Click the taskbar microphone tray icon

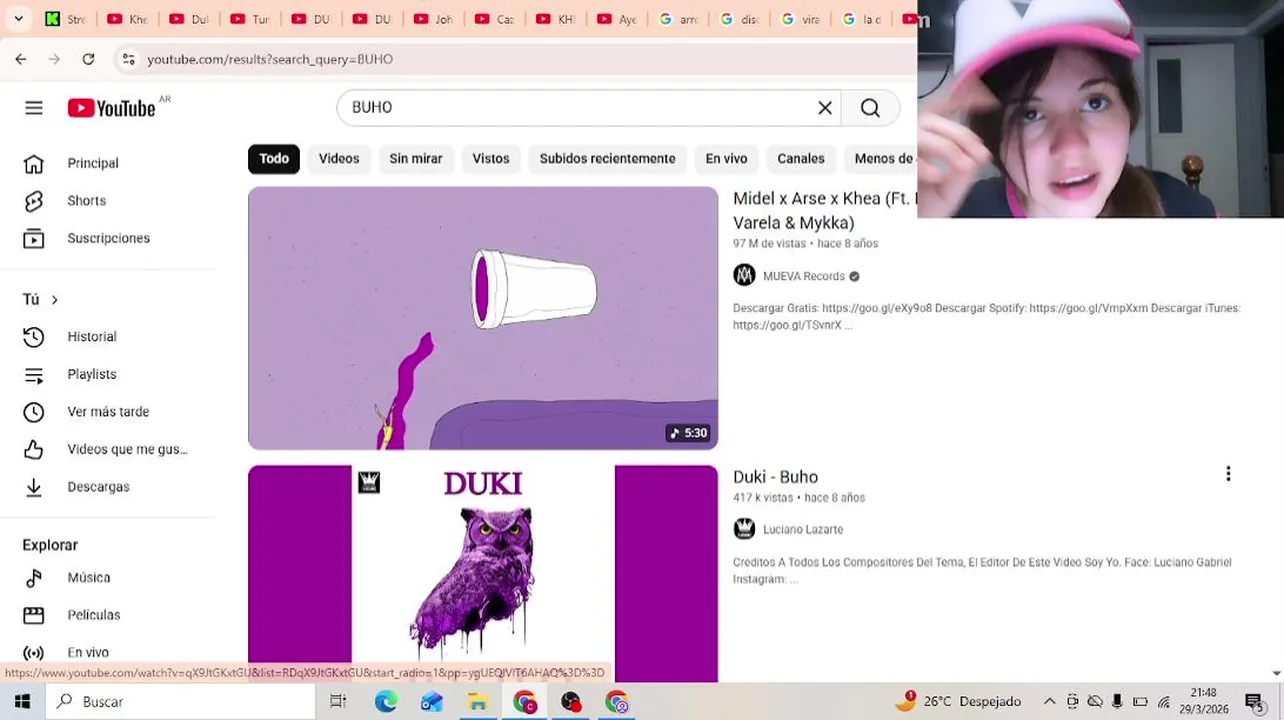coord(1117,702)
